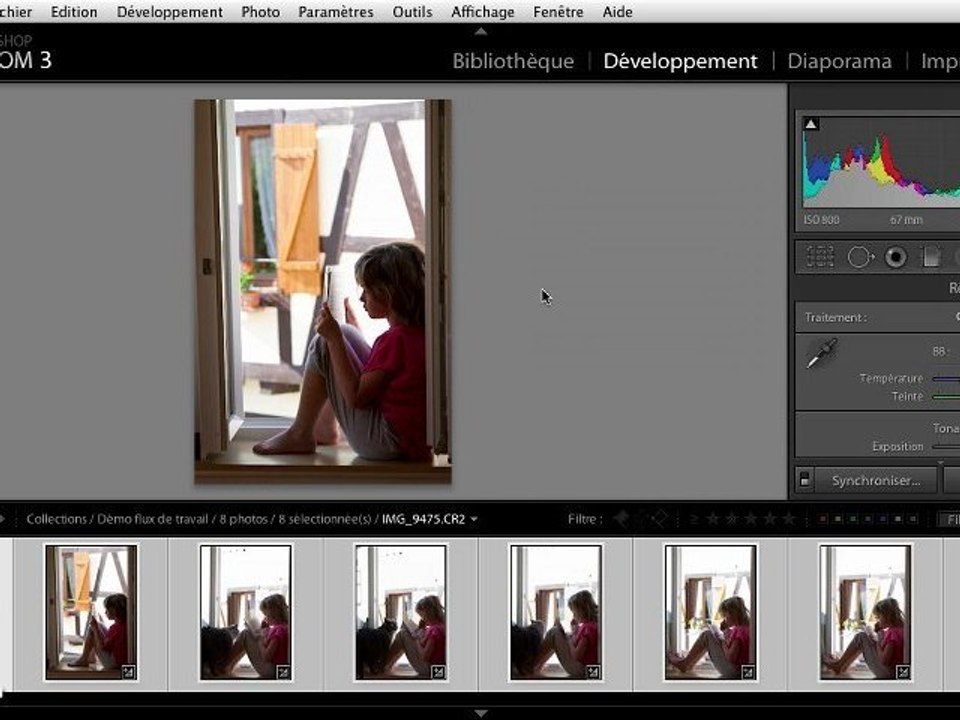This screenshot has width=960, height=720.
Task: Toggle shadow clipping triangle in histogram
Action: click(811, 124)
